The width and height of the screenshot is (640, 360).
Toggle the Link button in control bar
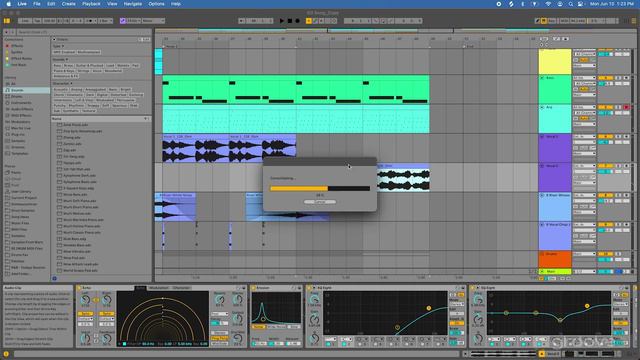[25, 21]
